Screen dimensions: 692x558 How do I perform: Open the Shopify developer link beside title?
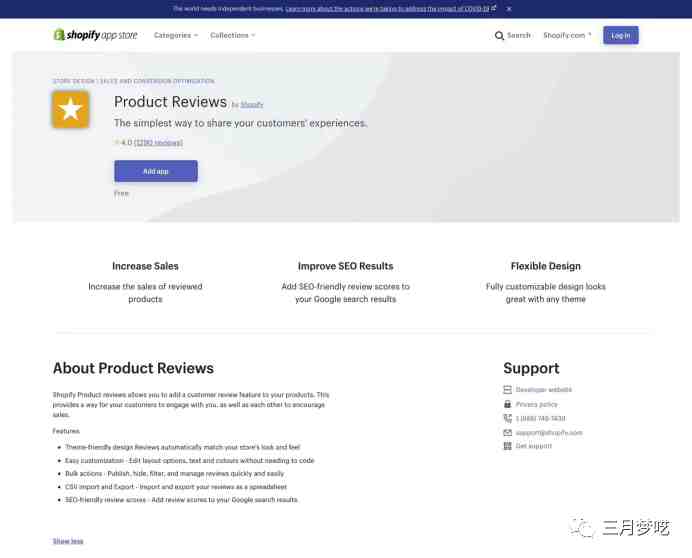pyautogui.click(x=252, y=105)
